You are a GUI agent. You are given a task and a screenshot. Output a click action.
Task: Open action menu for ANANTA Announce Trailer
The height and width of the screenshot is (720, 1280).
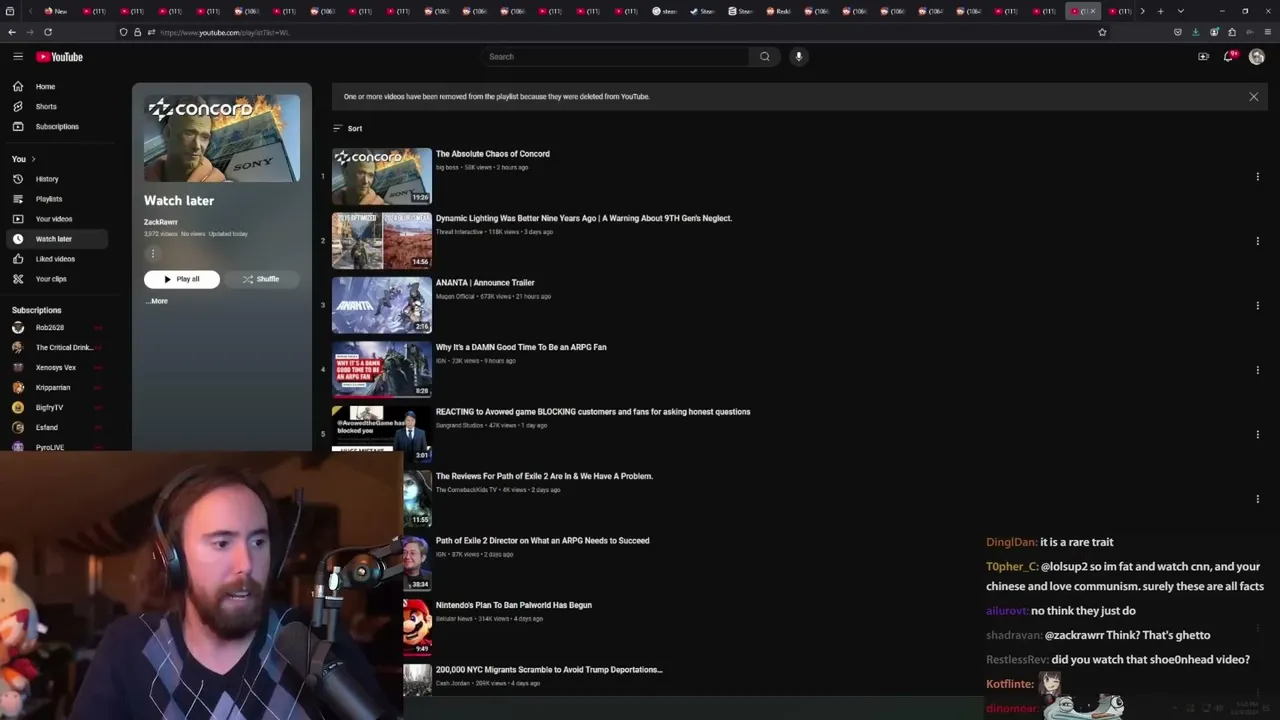pyautogui.click(x=1258, y=306)
